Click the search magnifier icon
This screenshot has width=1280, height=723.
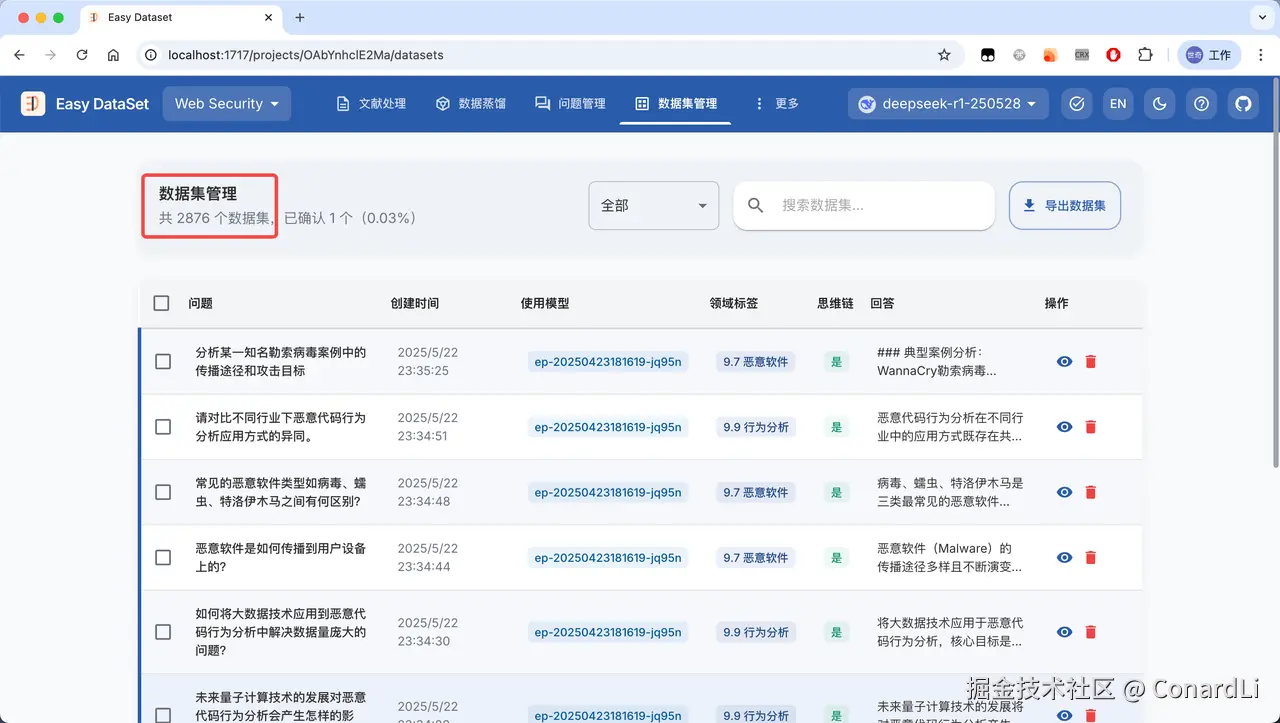click(x=756, y=205)
